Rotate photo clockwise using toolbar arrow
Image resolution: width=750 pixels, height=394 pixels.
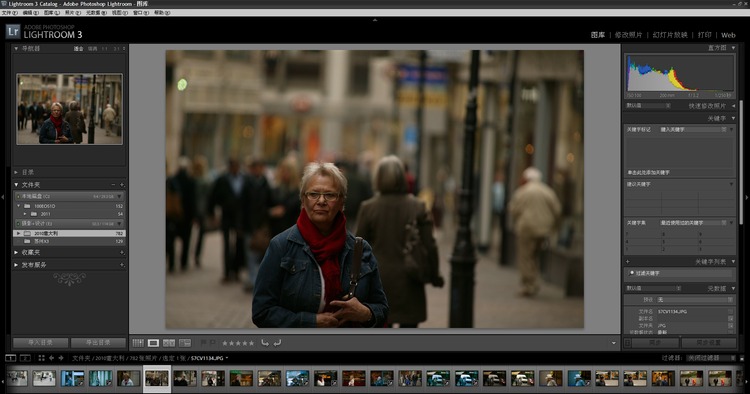(x=277, y=343)
